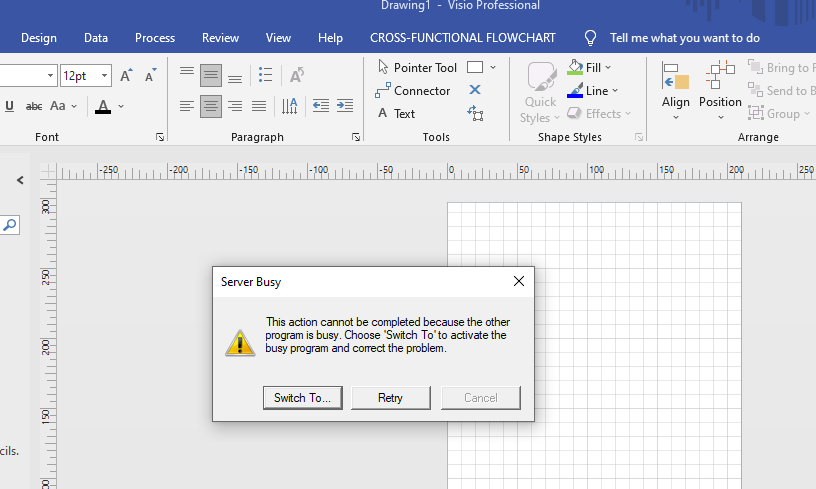Screen dimensions: 816x489
Task: Open the Design tab
Action: tap(39, 38)
